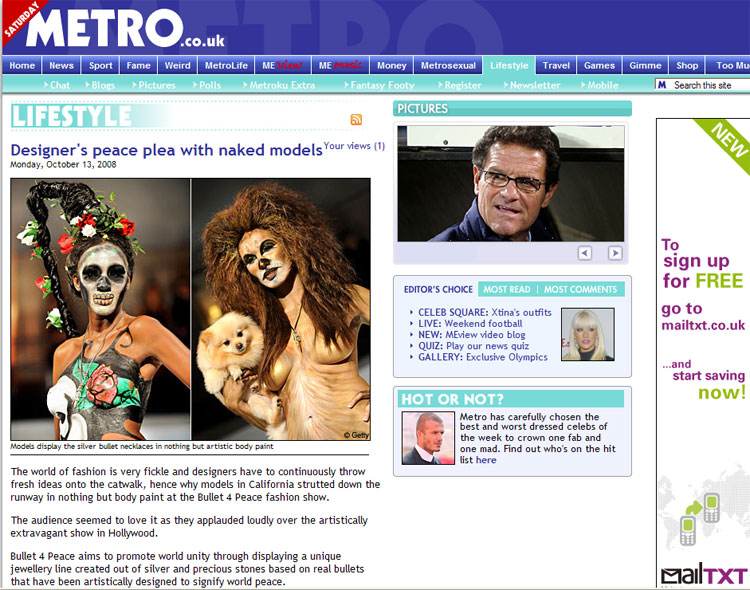The height and width of the screenshot is (590, 750).
Task: Open the Editor's Choice blonde celebrity thumbnail
Action: click(x=587, y=335)
